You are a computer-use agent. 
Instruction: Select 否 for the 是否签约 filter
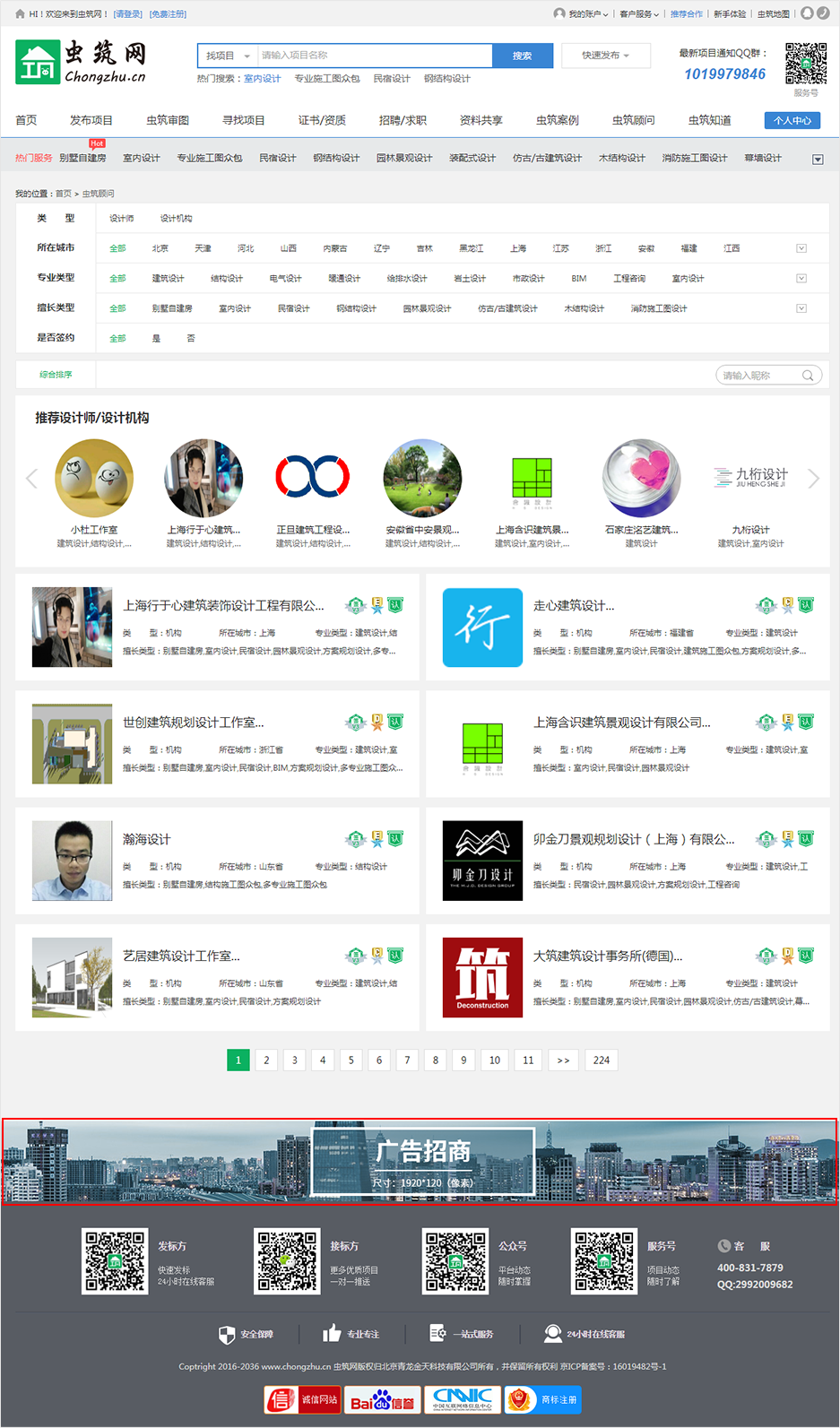(190, 339)
